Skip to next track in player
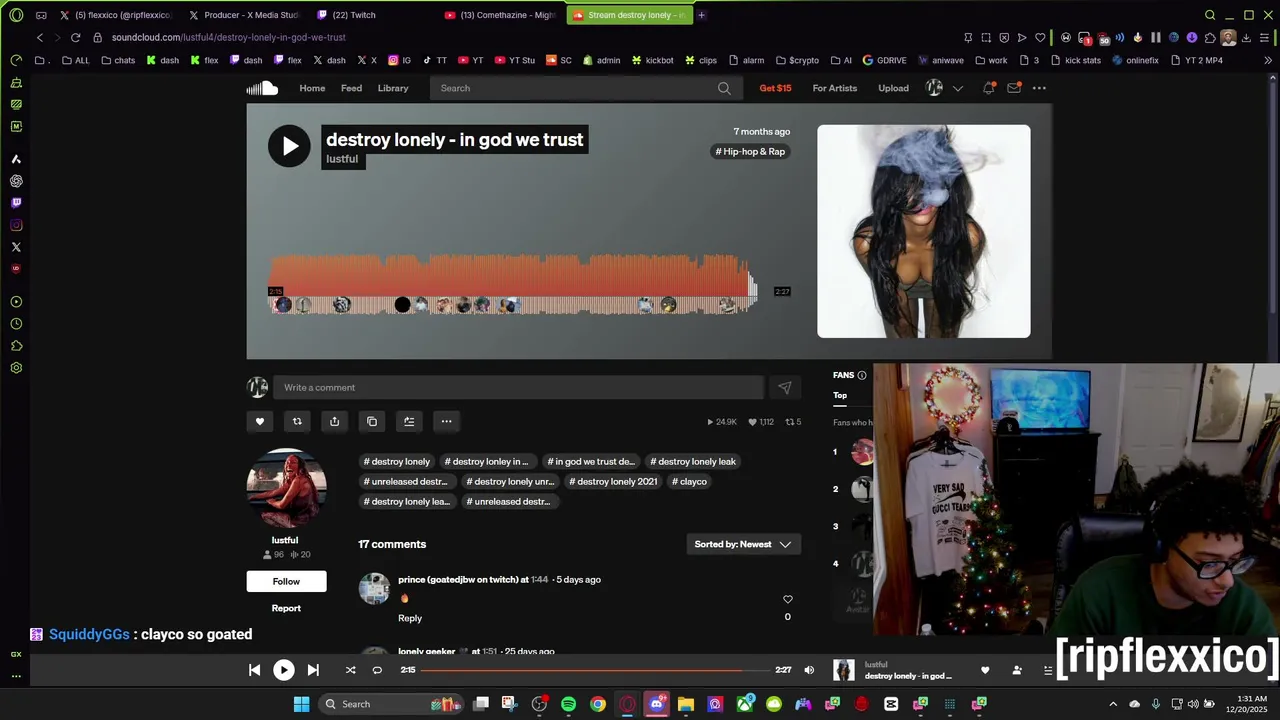The height and width of the screenshot is (720, 1280). [313, 670]
